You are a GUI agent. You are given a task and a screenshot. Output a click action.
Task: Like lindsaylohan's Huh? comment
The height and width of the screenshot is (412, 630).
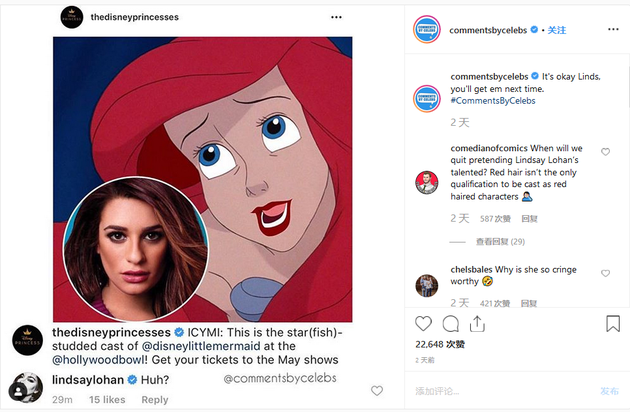(x=377, y=390)
